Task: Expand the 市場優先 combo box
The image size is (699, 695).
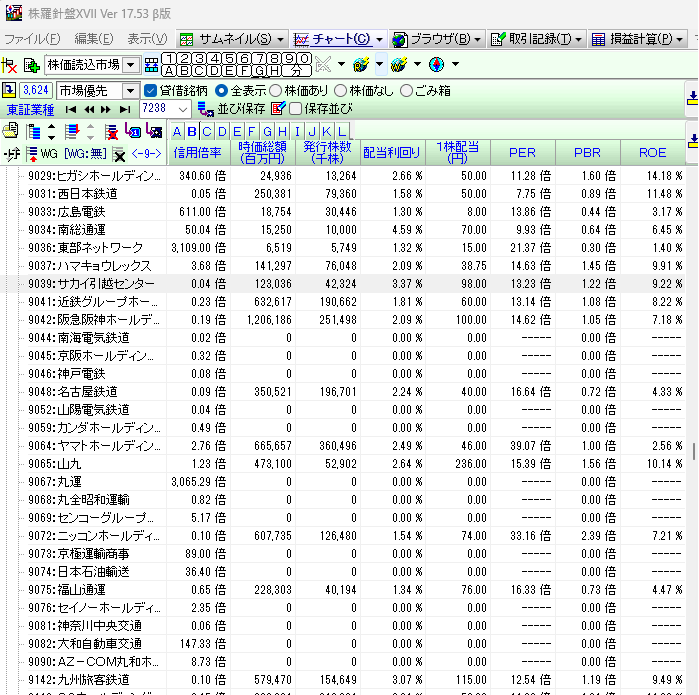Action: [129, 90]
